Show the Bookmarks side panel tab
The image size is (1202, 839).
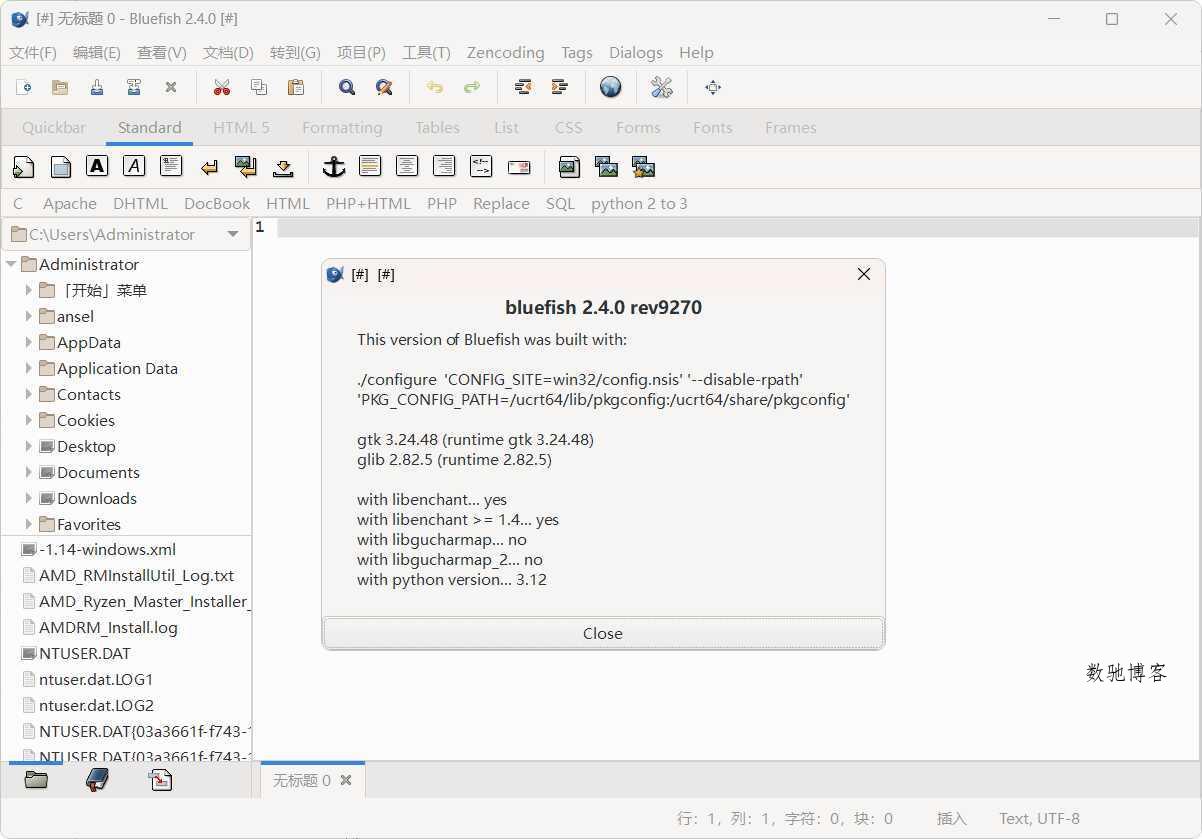[97, 780]
